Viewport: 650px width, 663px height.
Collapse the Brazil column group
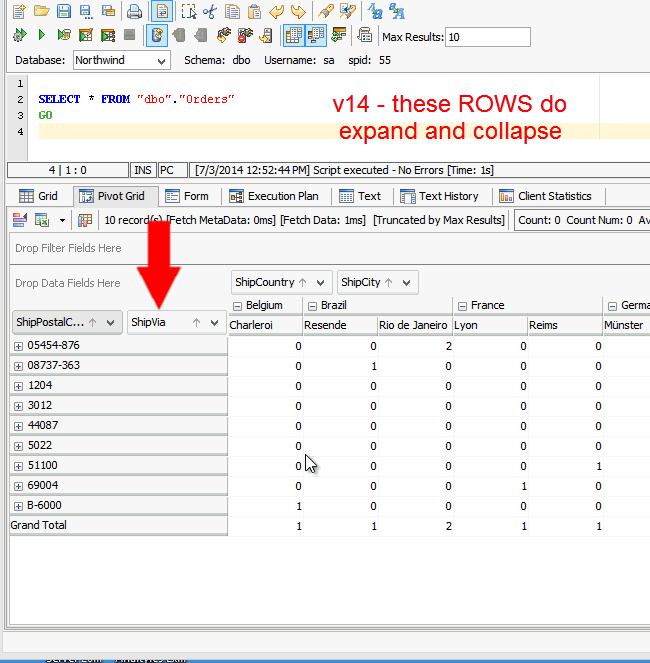[x=312, y=306]
